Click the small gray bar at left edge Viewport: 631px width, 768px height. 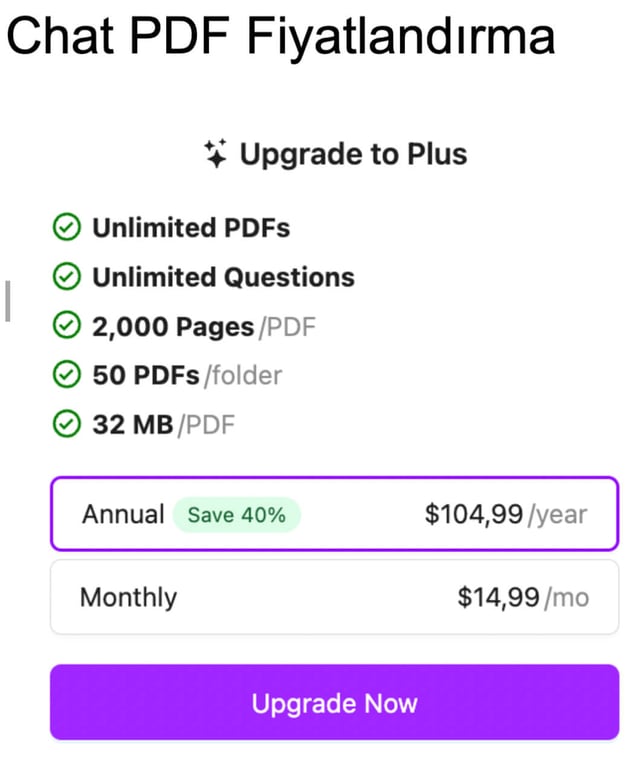point(7,301)
